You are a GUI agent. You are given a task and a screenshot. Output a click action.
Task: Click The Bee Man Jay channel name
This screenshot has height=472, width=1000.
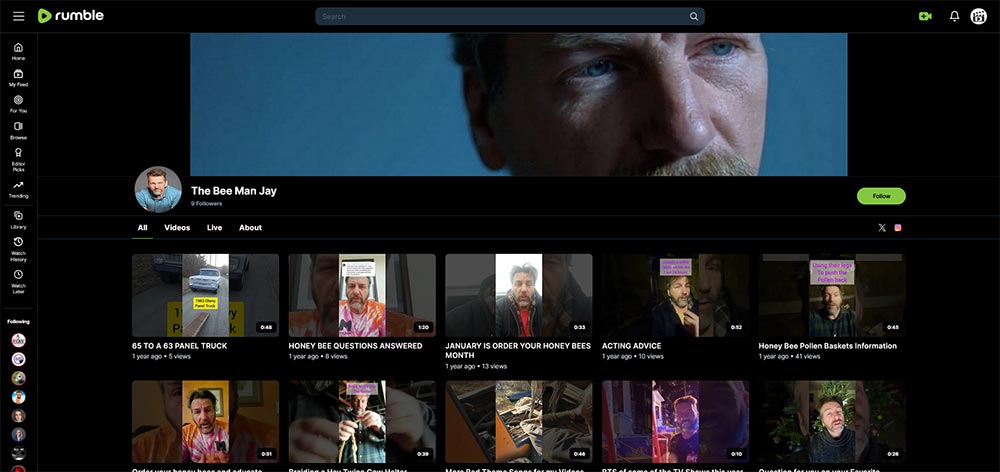point(233,191)
